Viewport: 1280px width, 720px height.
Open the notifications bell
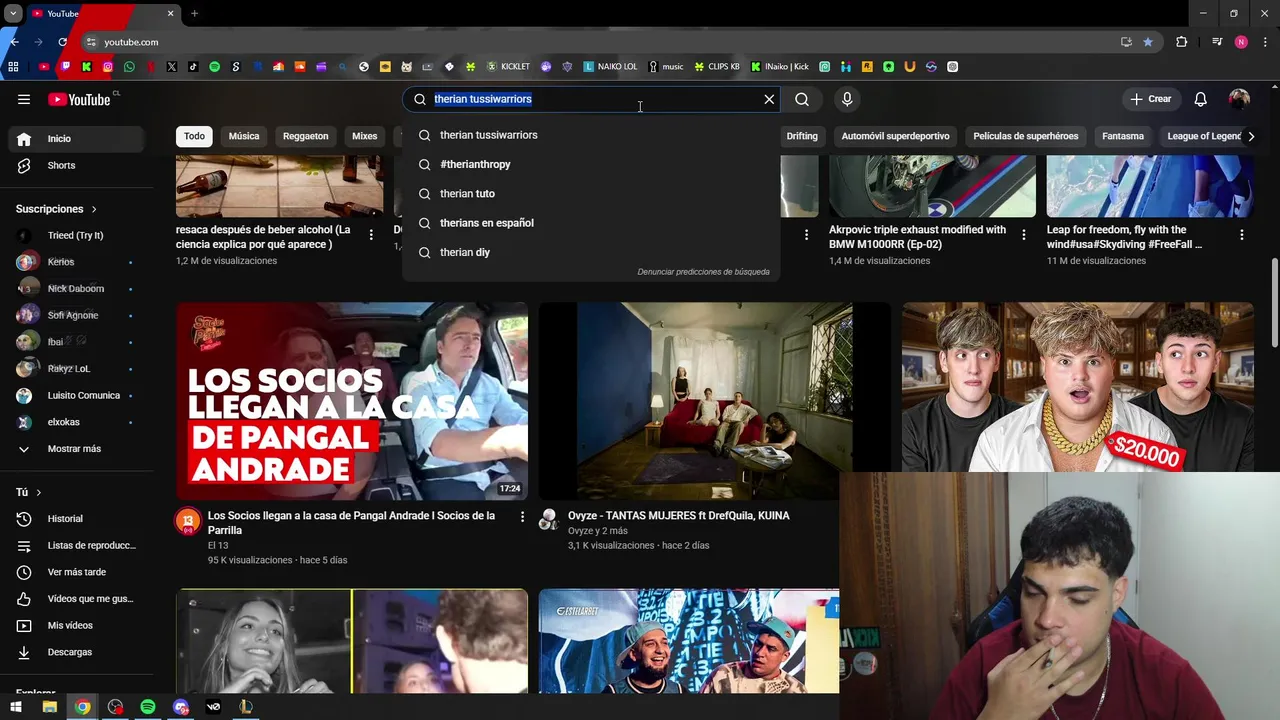tap(1201, 99)
